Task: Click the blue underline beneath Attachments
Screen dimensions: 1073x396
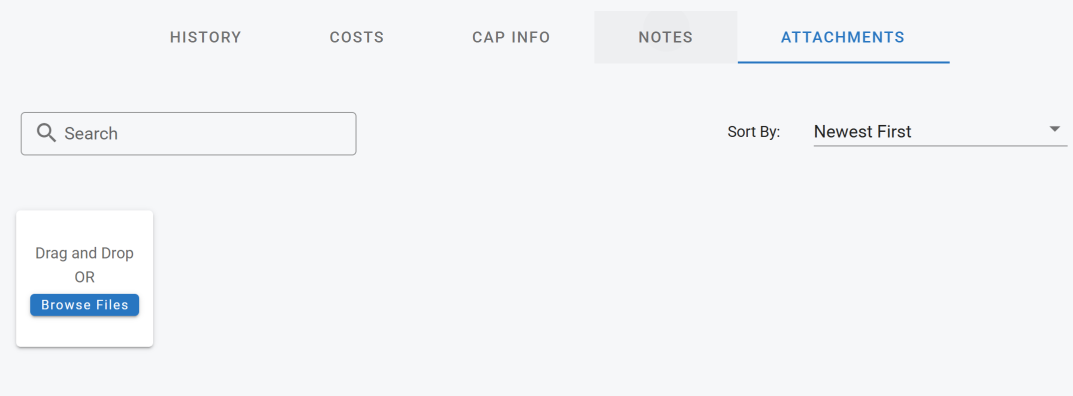Action: [843, 62]
